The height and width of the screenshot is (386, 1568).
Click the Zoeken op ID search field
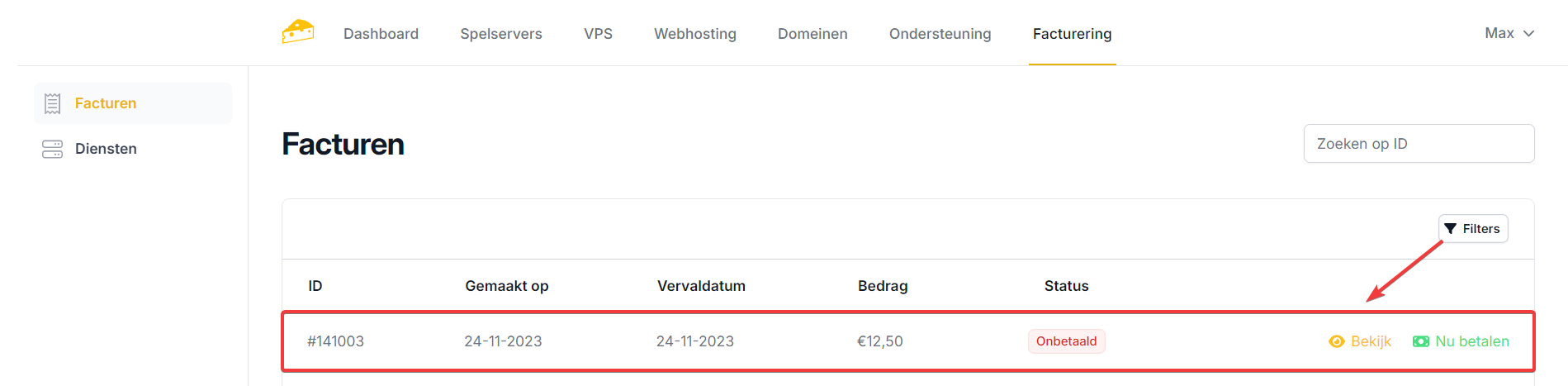[x=1419, y=144]
